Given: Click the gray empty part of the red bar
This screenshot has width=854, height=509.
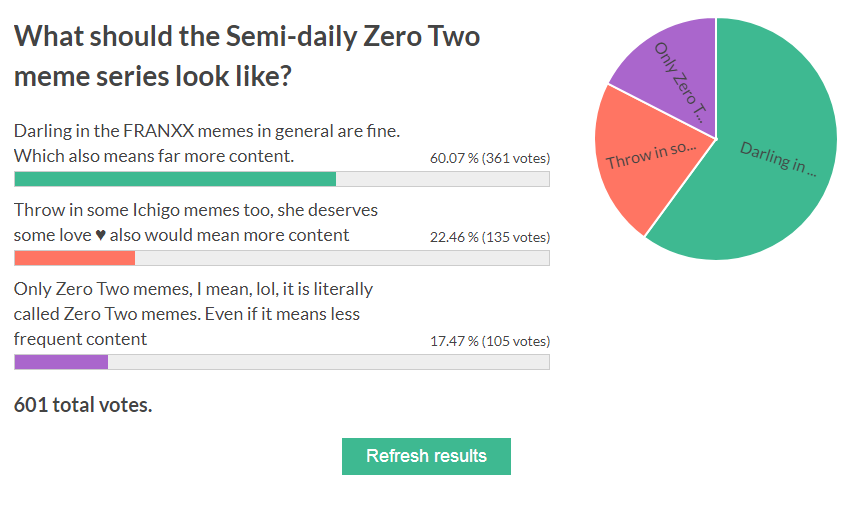Looking at the screenshot, I should coord(341,258).
